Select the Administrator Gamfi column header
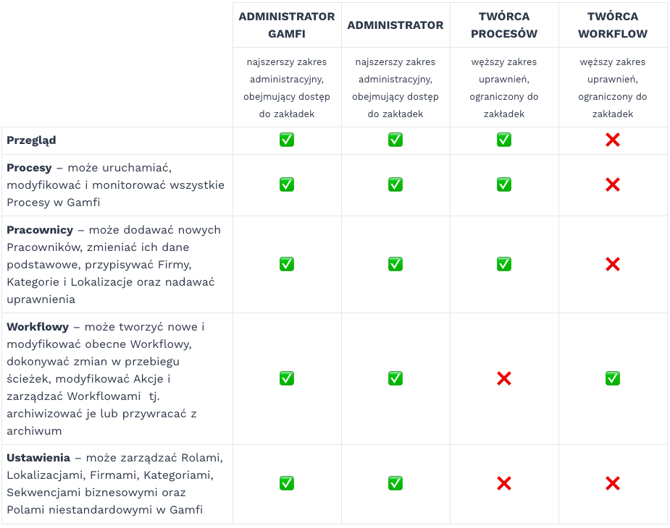Viewport: 670px width, 528px height. coord(286,25)
